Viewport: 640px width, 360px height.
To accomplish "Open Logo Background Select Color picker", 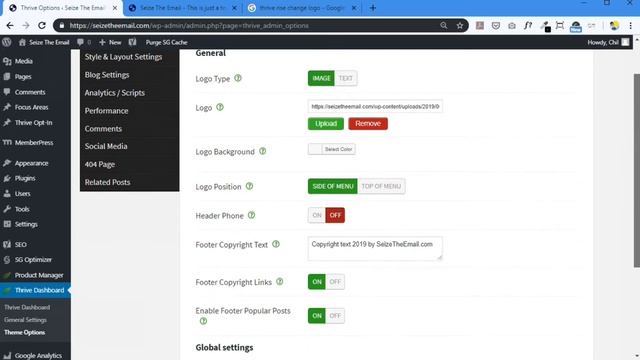I will (332, 149).
